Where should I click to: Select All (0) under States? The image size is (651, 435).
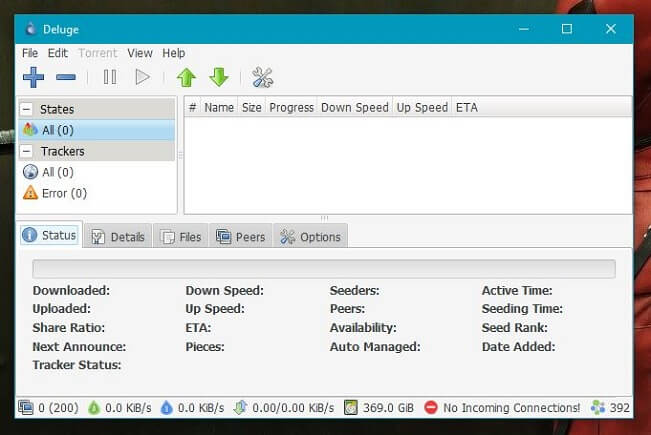(96, 130)
